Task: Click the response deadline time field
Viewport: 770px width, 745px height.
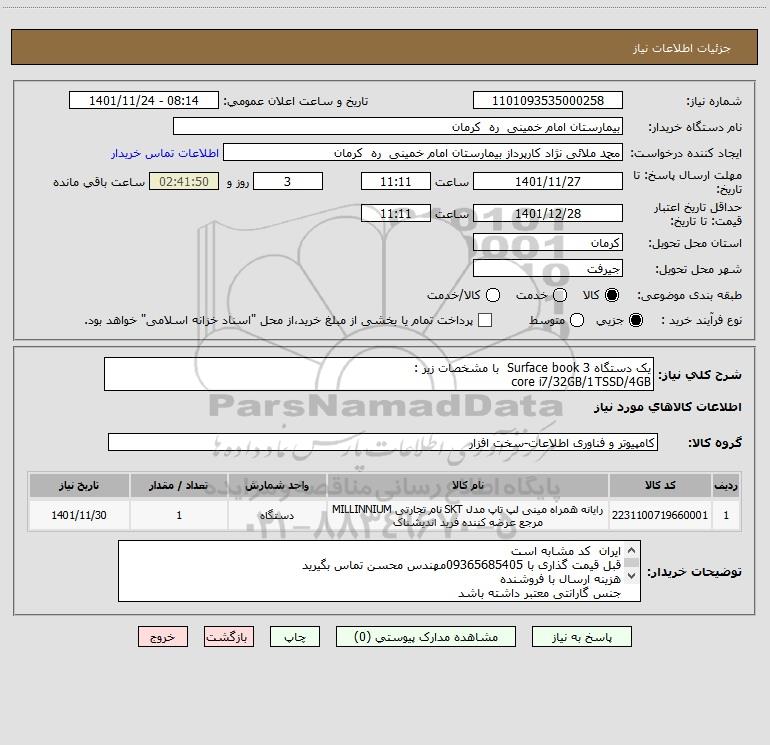Action: [x=396, y=181]
